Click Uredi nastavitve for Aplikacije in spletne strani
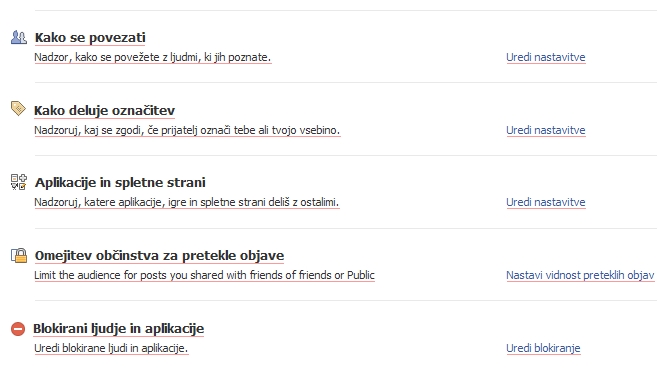The height and width of the screenshot is (375, 661). click(545, 202)
